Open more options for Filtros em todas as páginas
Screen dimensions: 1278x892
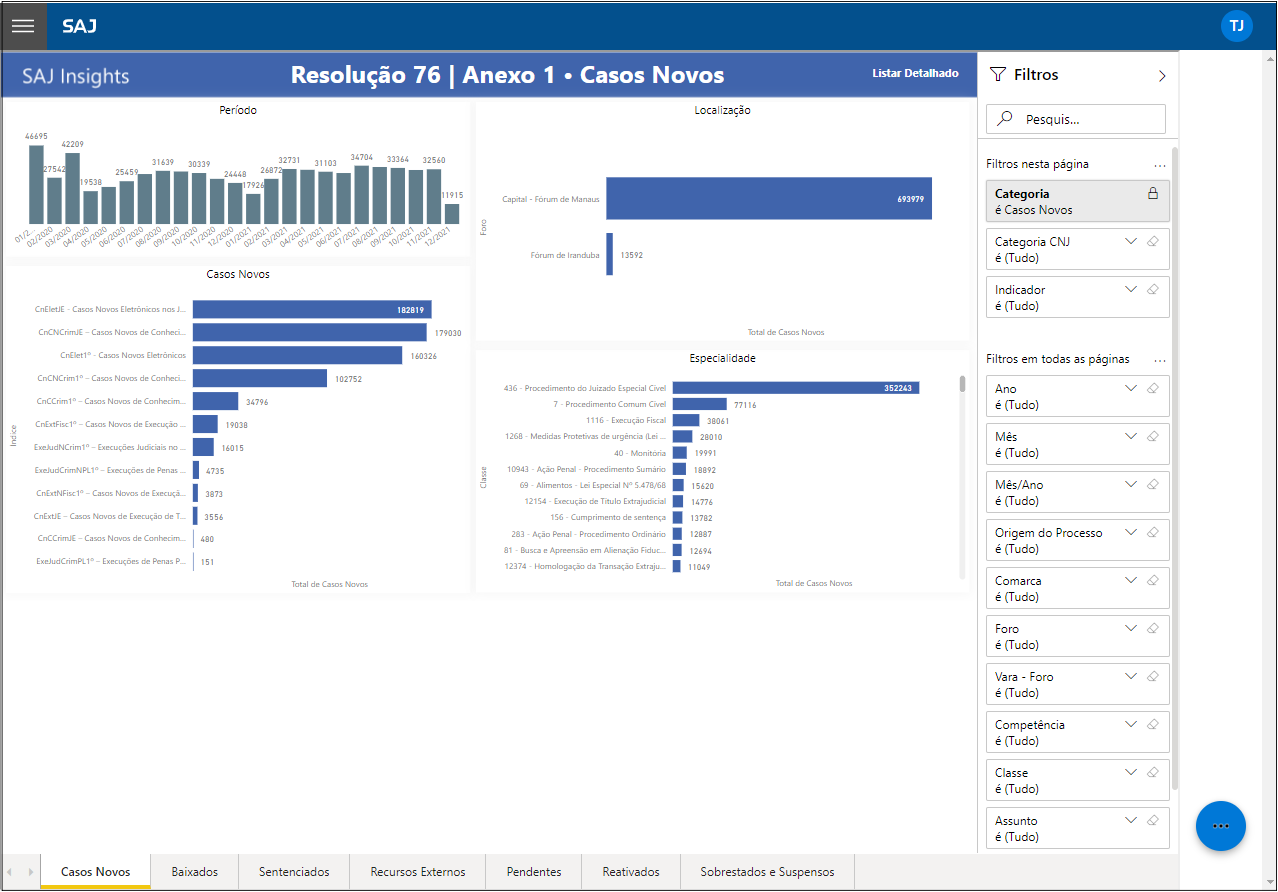[x=1160, y=360]
